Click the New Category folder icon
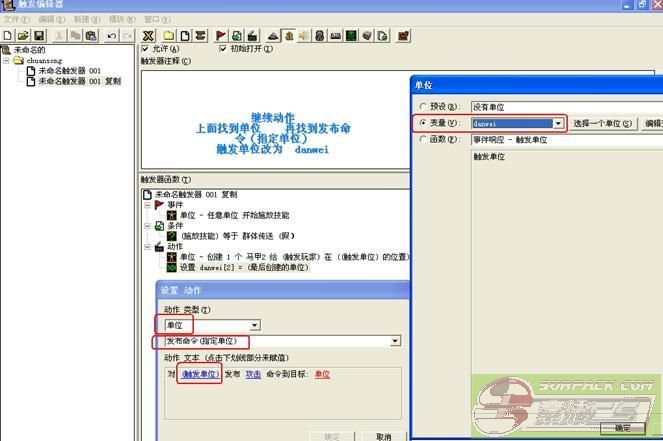 click(x=168, y=35)
